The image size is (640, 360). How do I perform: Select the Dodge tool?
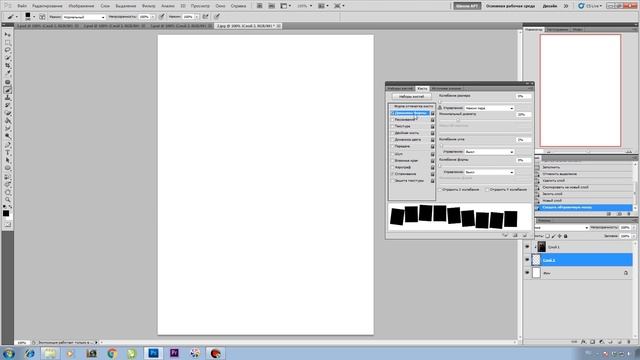click(7, 137)
